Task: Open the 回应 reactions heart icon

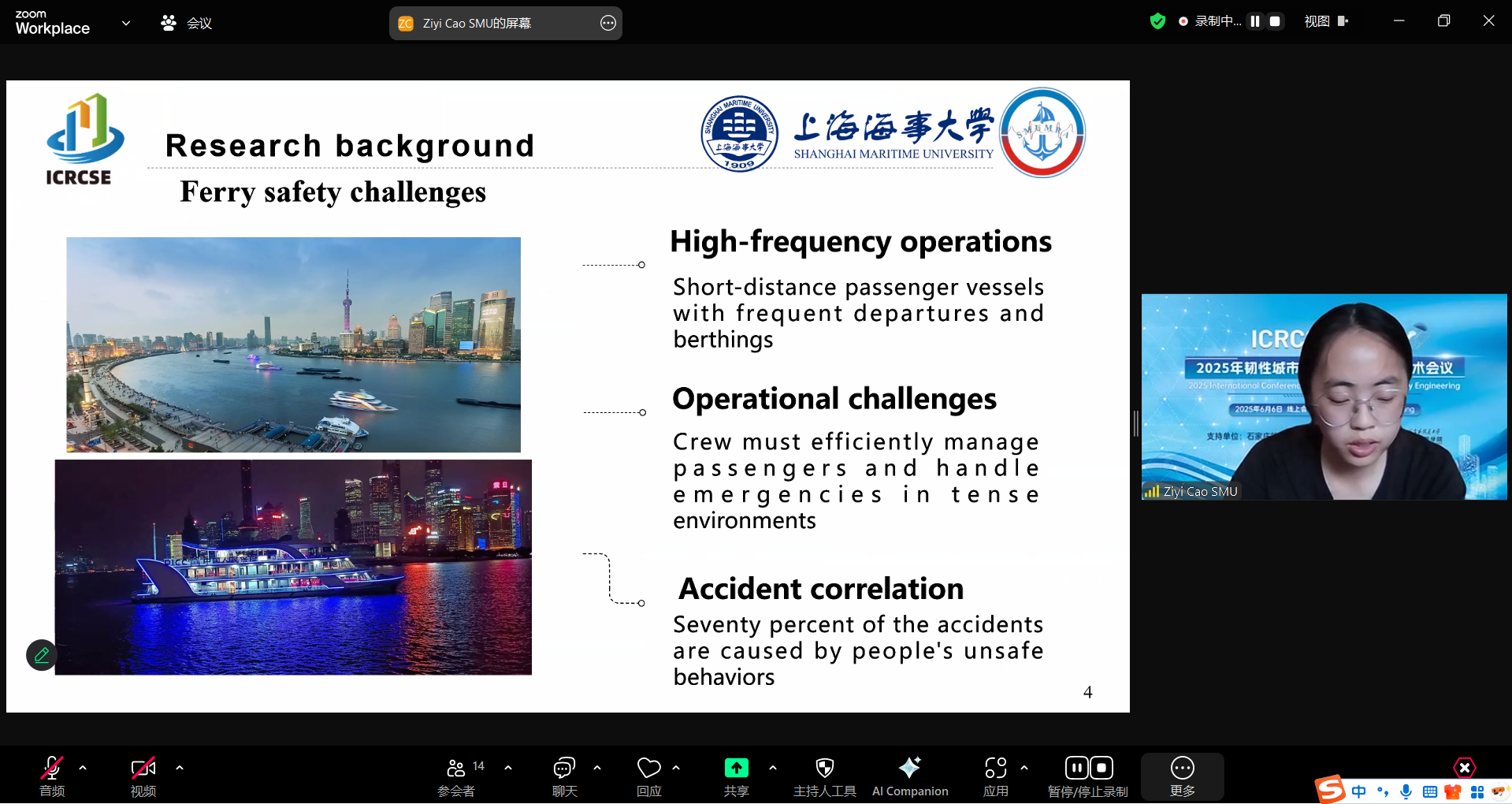Action: 649,768
